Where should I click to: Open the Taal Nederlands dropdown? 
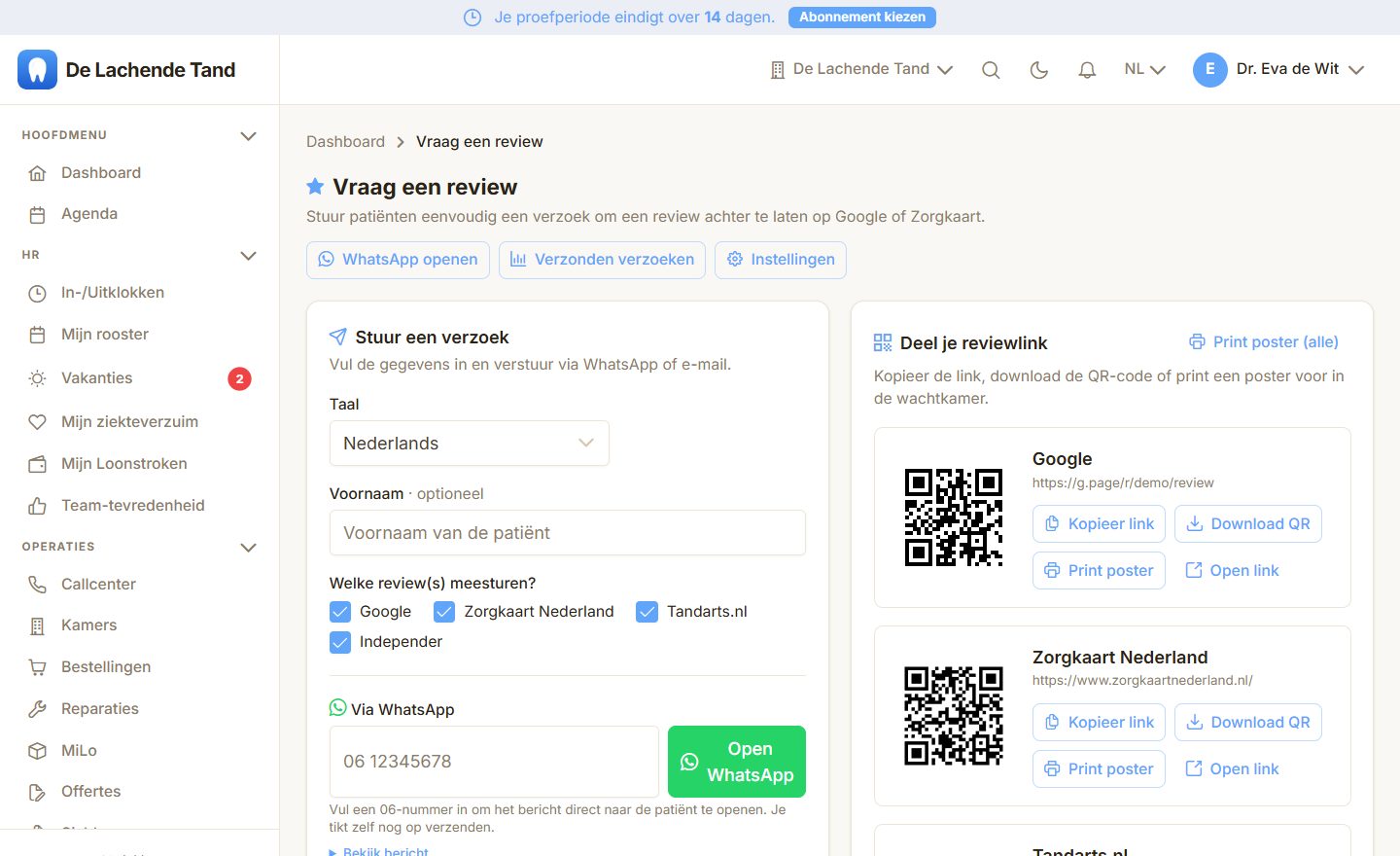(470, 444)
